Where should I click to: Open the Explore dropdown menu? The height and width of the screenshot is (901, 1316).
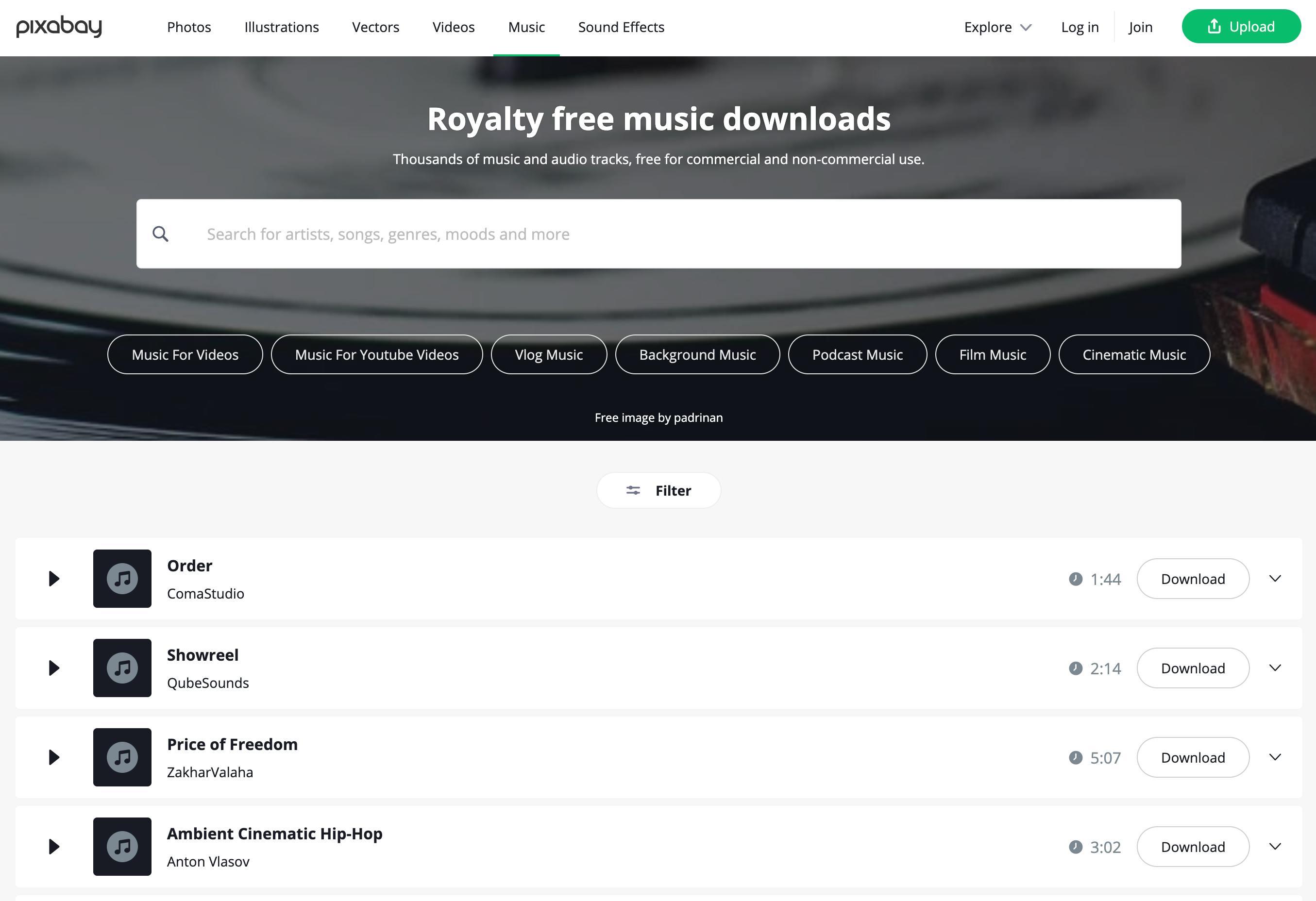pyautogui.click(x=998, y=27)
